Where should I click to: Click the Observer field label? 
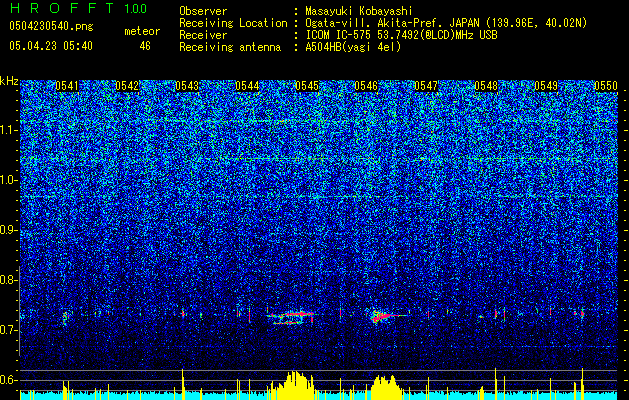click(x=203, y=11)
